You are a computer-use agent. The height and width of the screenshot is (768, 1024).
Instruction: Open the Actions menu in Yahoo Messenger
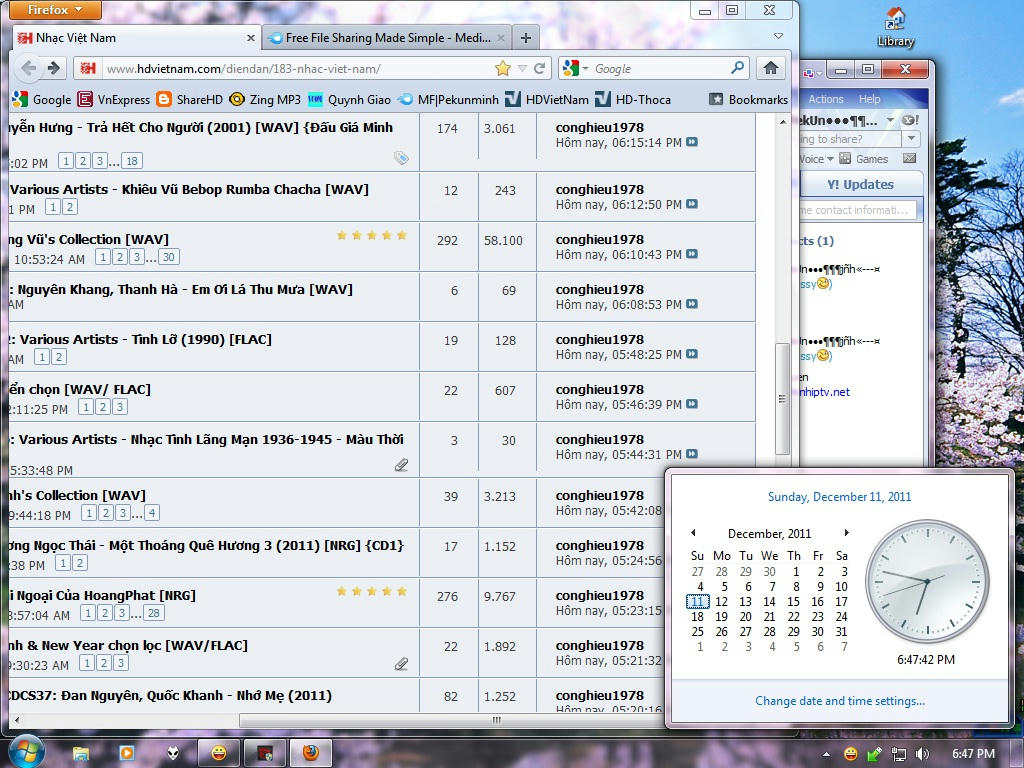pos(825,99)
